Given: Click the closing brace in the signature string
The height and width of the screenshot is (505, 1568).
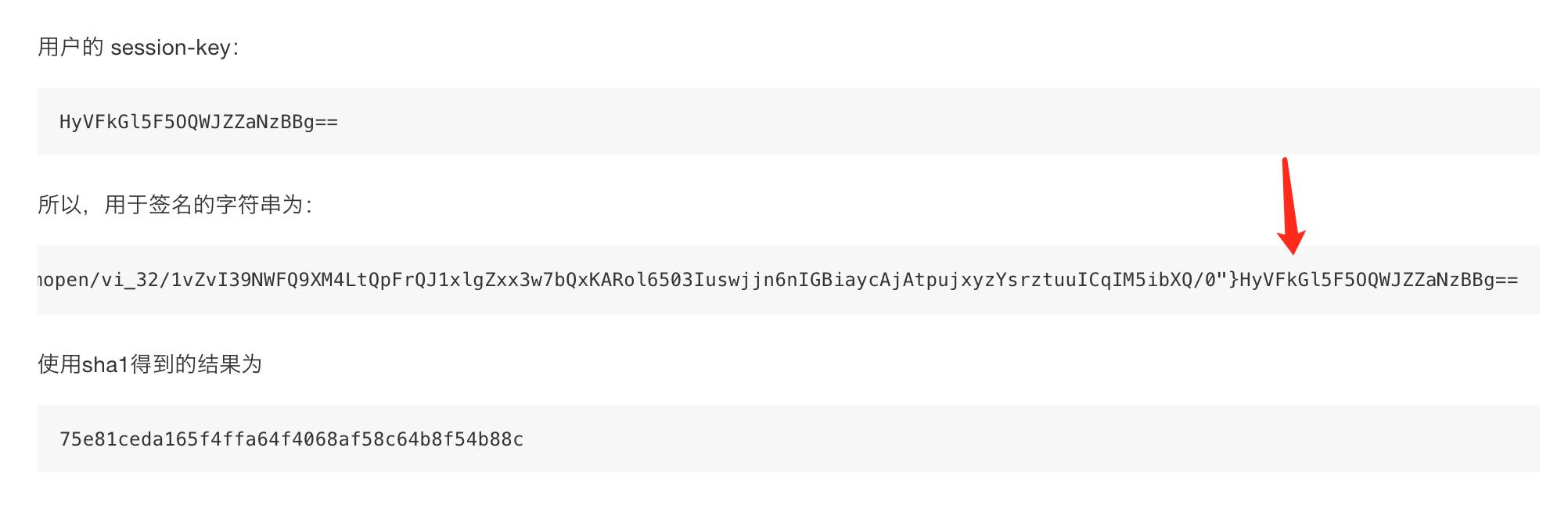Looking at the screenshot, I should 1233,280.
